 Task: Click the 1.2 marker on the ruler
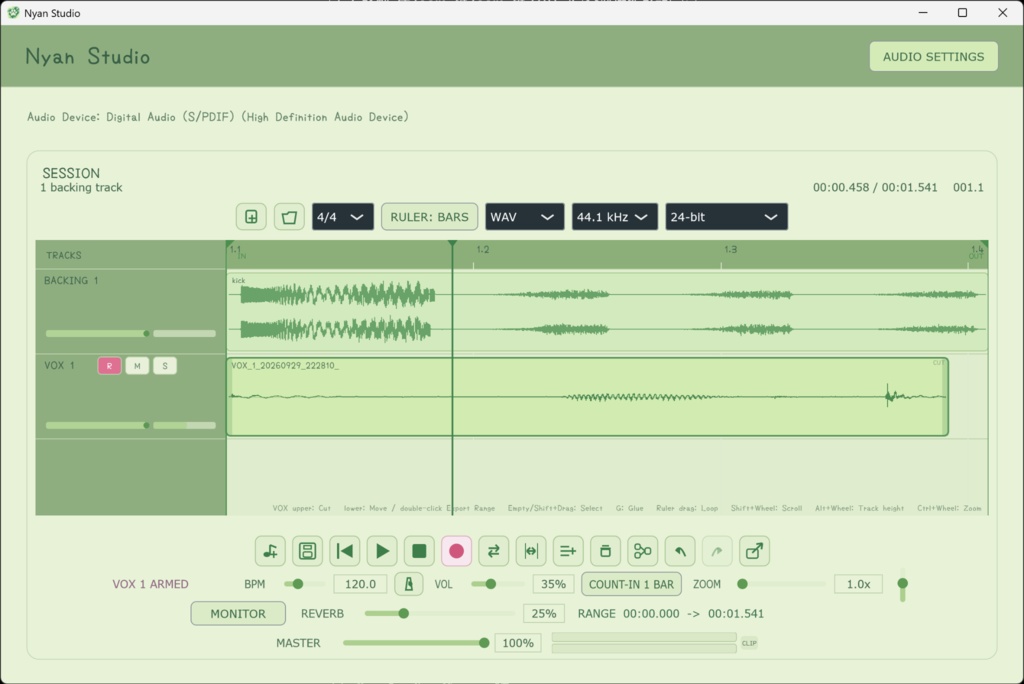point(483,250)
